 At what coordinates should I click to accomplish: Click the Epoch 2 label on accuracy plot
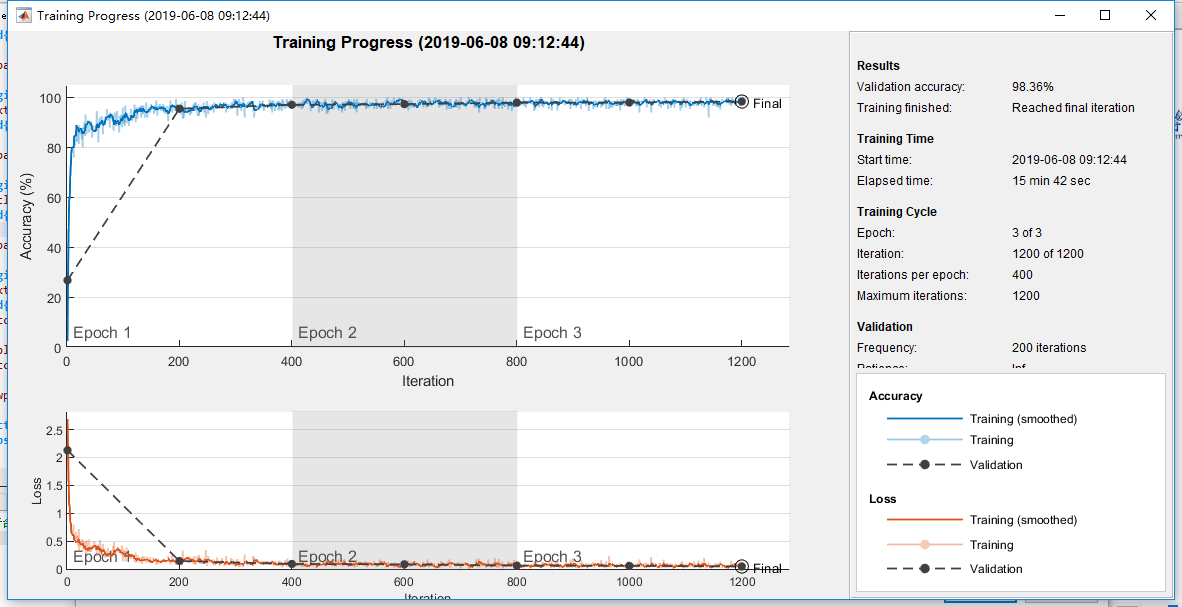(x=327, y=333)
